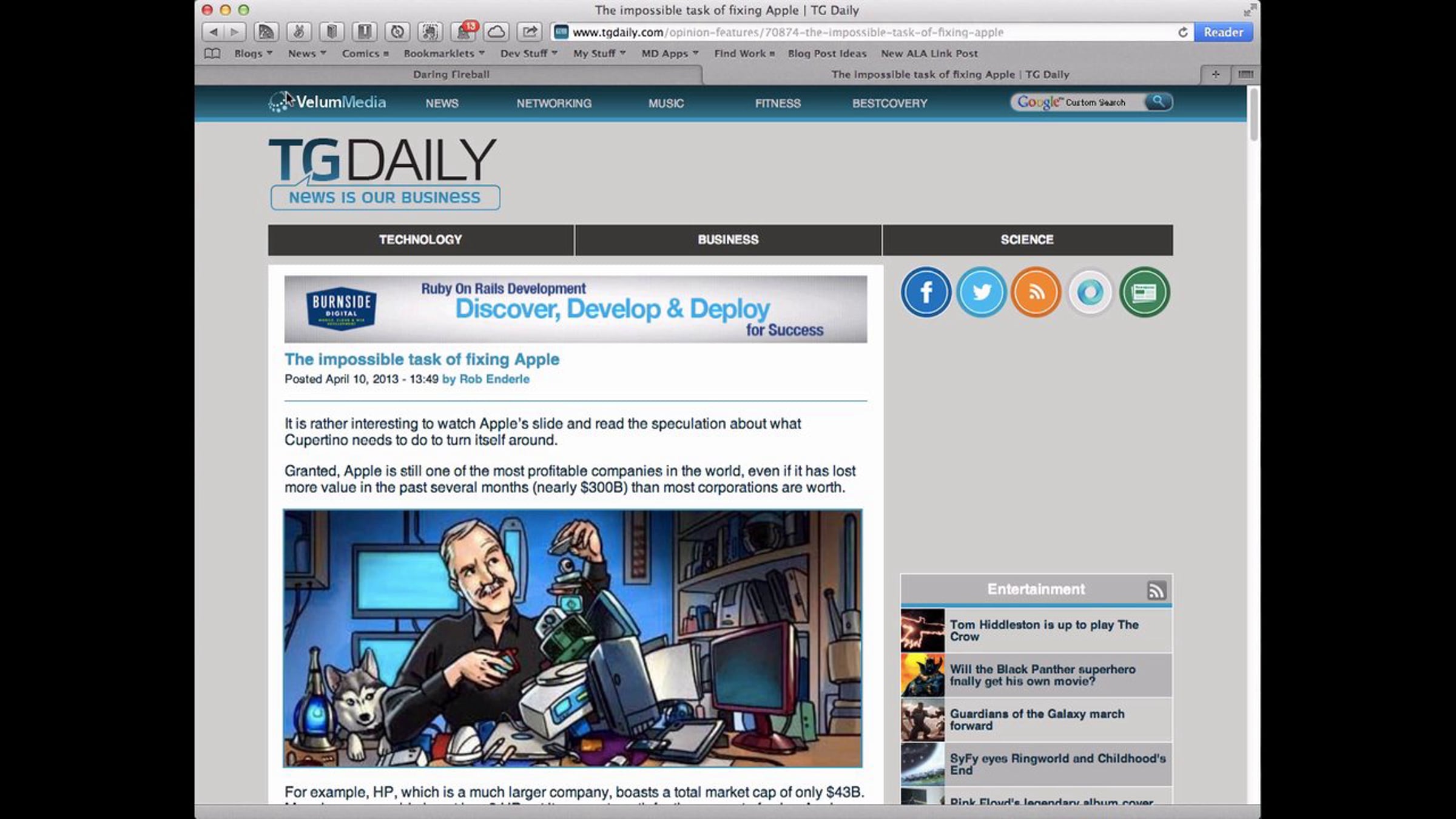
Task: Click the circular arrows extension toolbar button
Action: (397, 32)
